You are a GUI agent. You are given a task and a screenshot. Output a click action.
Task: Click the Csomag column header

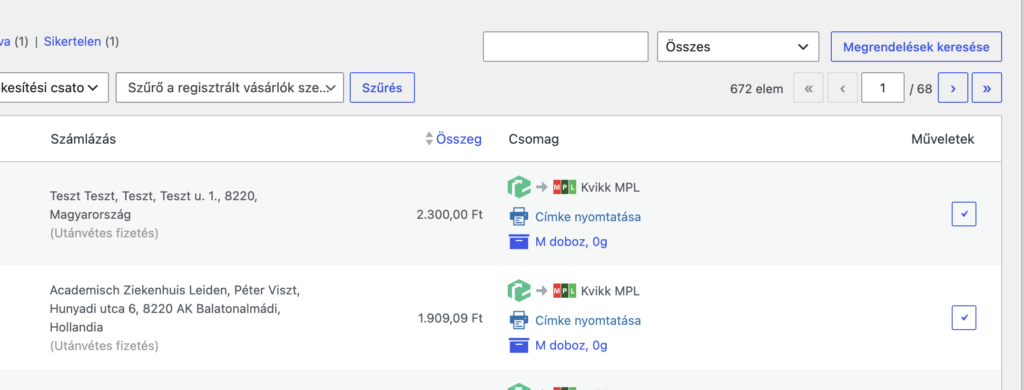[x=534, y=139]
